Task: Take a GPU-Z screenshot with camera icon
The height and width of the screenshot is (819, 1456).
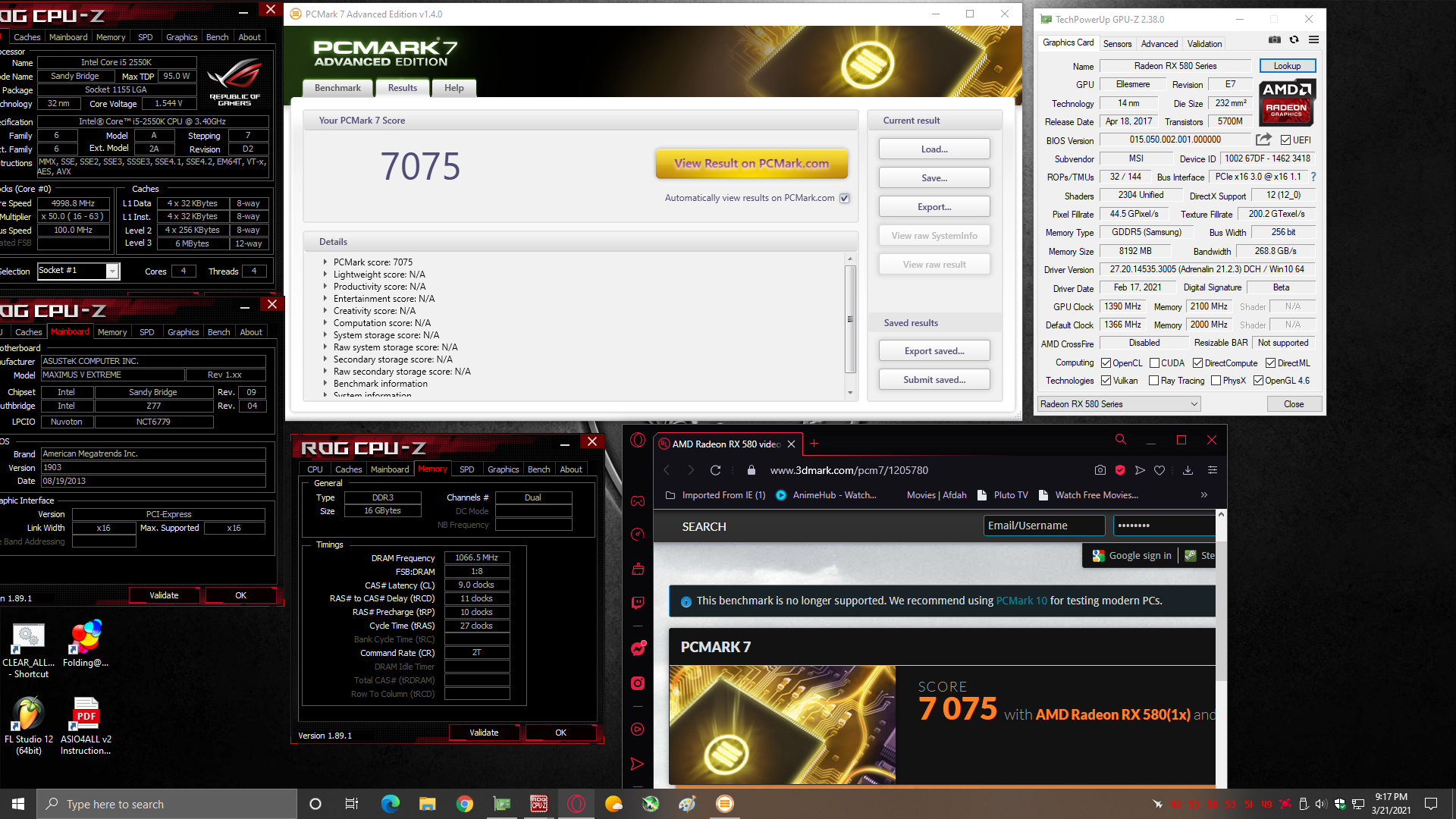Action: (x=1275, y=40)
